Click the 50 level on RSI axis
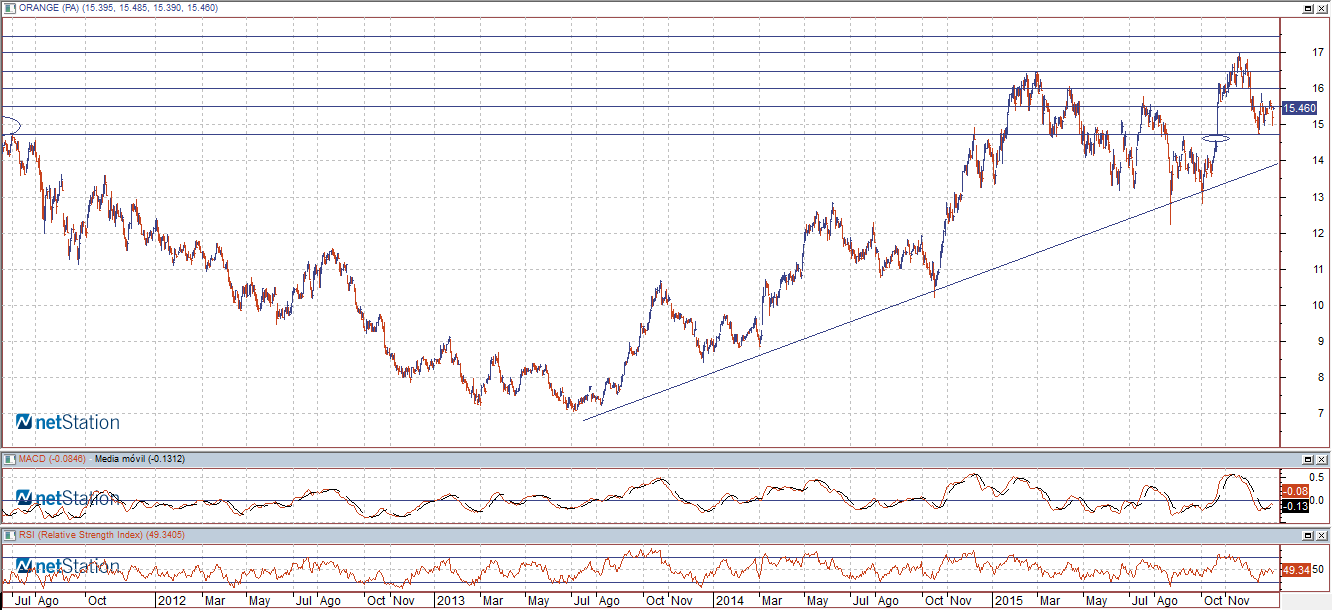Viewport: 1332px width, 610px height. tap(1319, 570)
